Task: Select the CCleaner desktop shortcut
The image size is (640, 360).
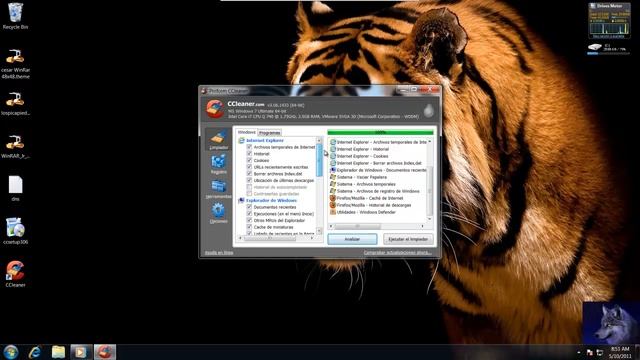Action: pos(16,274)
